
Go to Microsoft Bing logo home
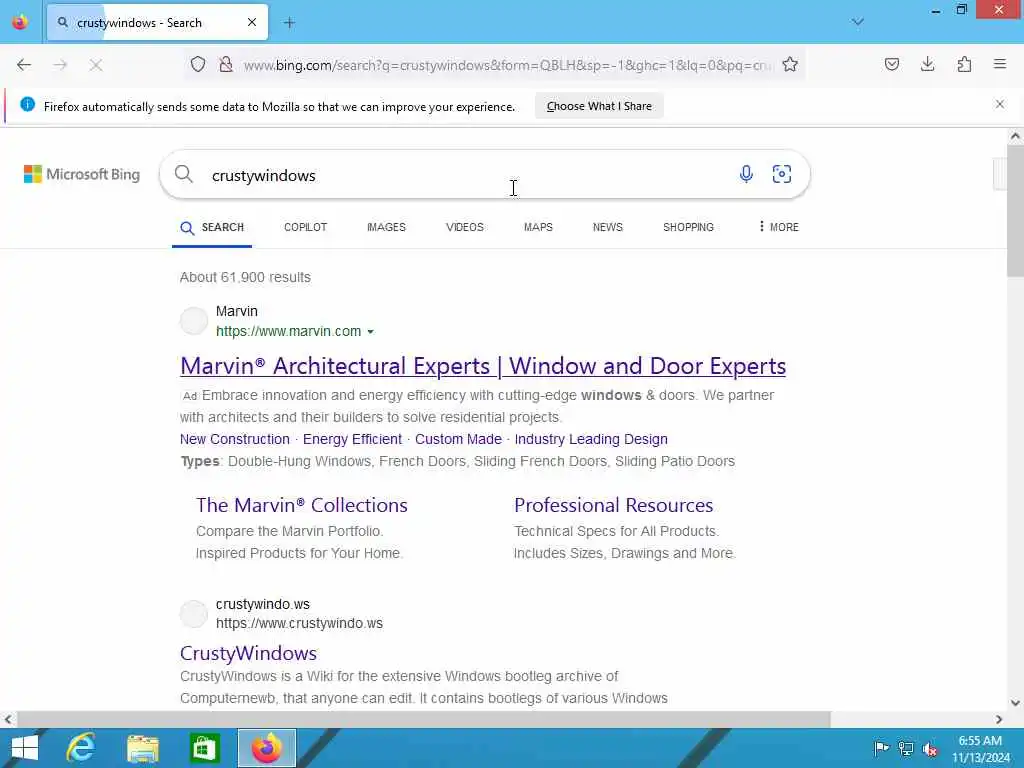coord(82,174)
